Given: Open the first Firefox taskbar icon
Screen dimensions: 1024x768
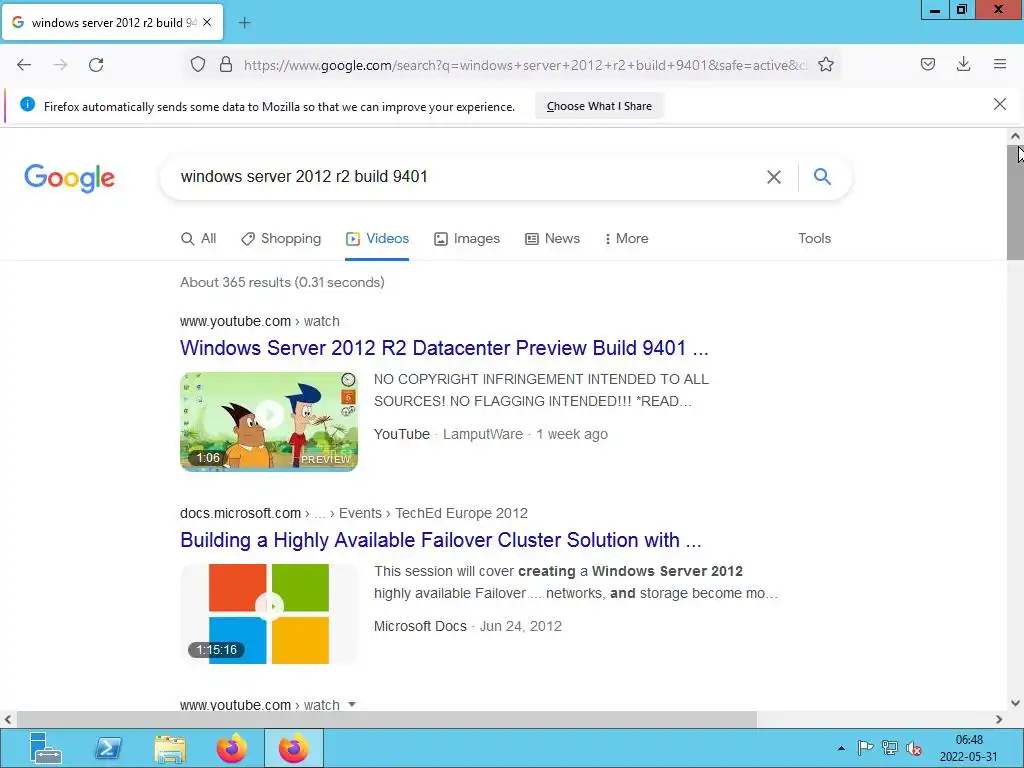Looking at the screenshot, I should click(232, 748).
